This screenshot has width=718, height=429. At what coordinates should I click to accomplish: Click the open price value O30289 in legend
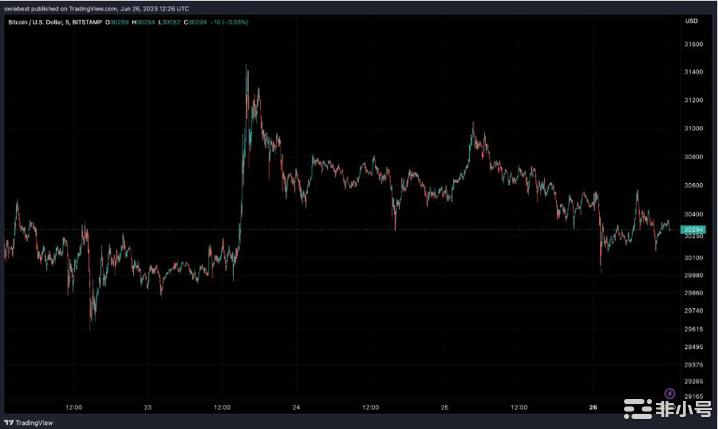pos(116,20)
